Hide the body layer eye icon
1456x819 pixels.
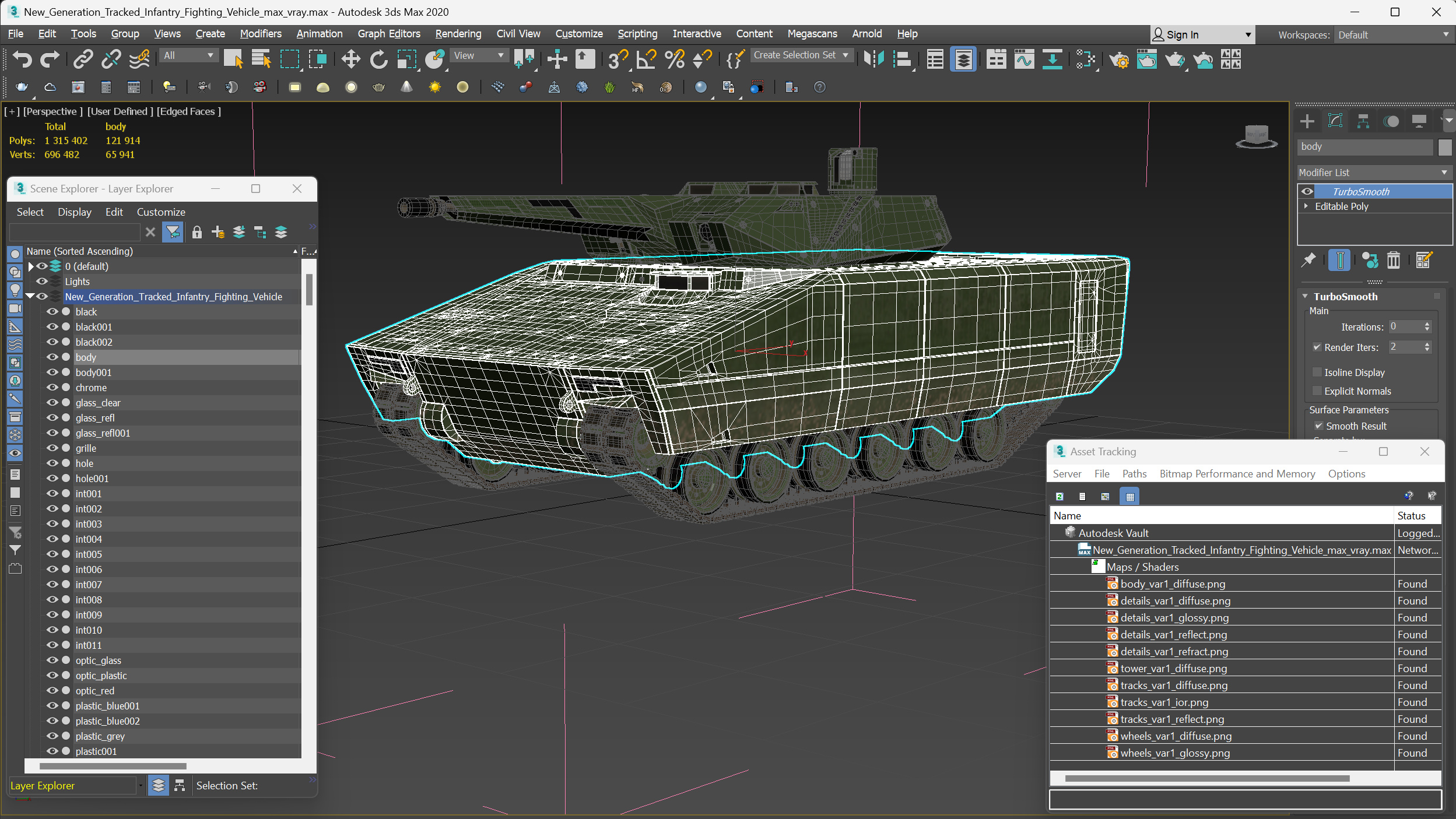coord(52,357)
